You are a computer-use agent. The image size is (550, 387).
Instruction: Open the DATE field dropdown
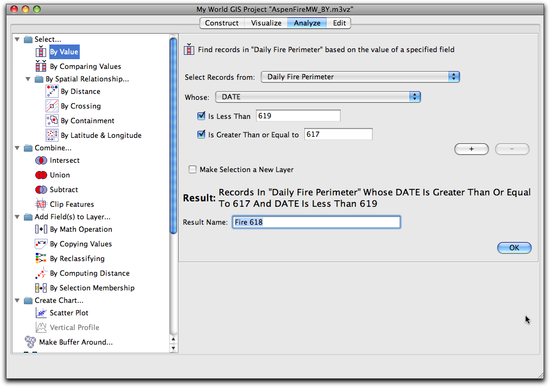pos(318,97)
